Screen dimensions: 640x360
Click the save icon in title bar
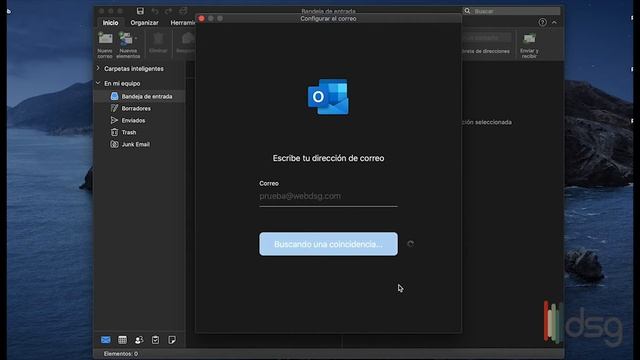(x=140, y=11)
